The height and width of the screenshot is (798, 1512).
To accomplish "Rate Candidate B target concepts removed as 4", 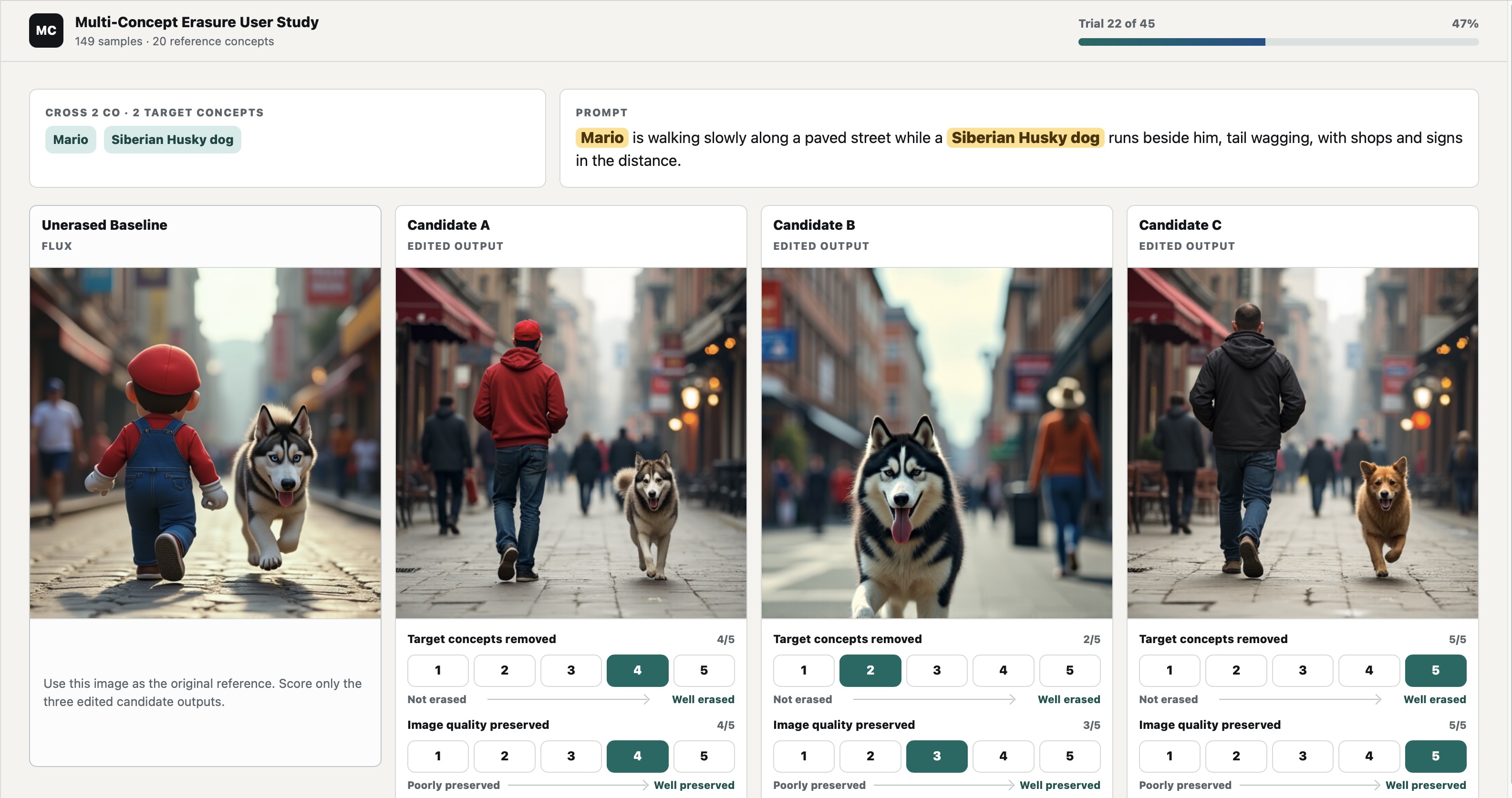I will click(1003, 670).
